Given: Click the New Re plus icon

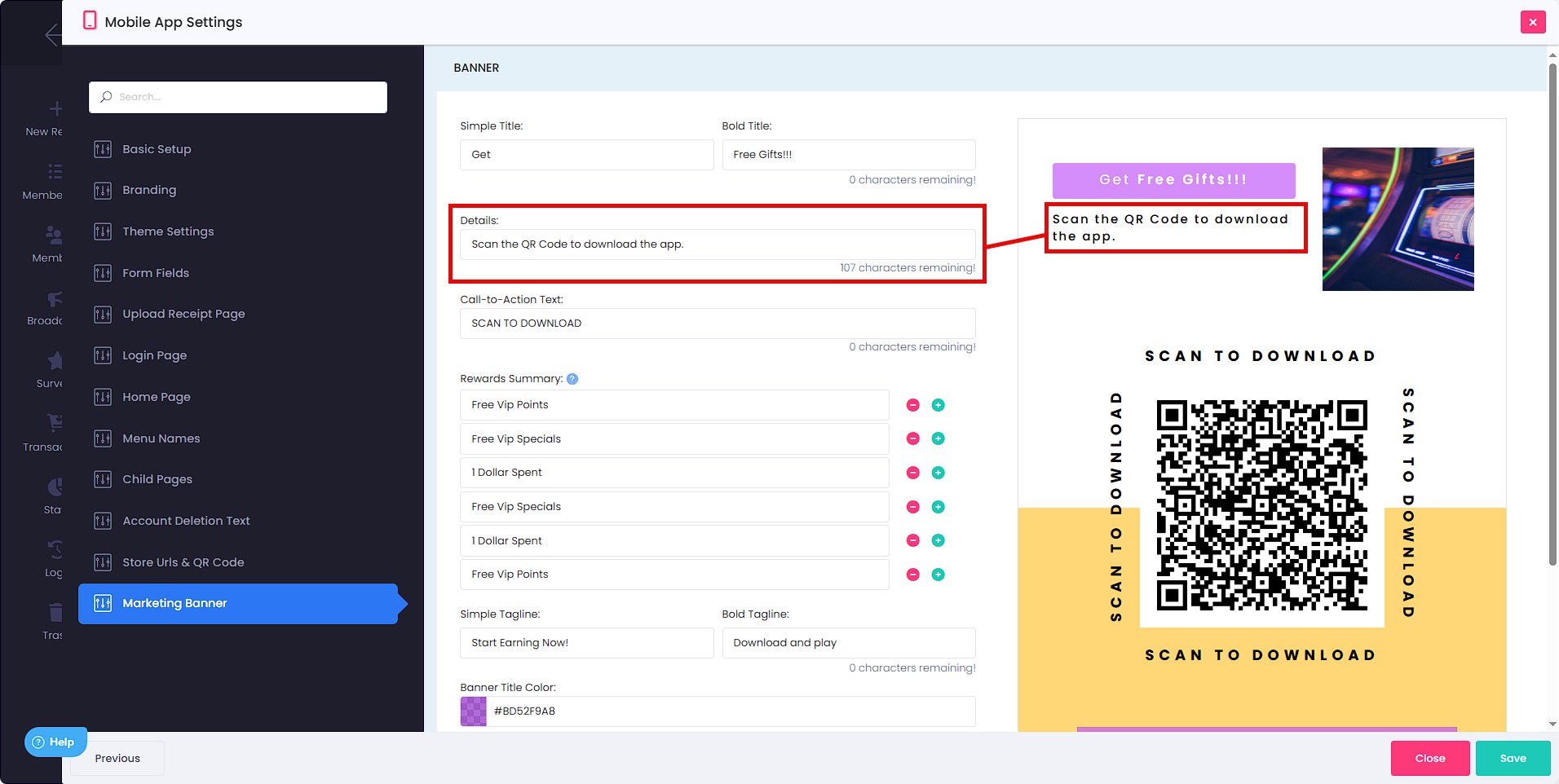Looking at the screenshot, I should click(x=55, y=109).
